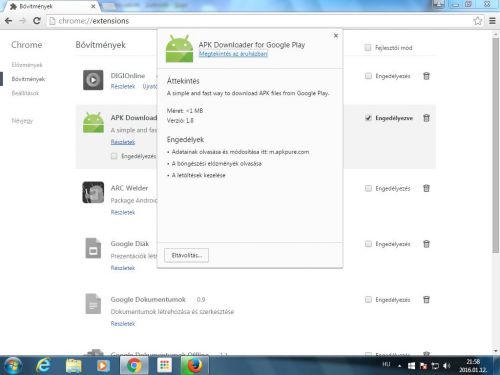Screen dimensions: 500x375
Task: Remove ARC Welder using its trash icon
Action: point(426,188)
